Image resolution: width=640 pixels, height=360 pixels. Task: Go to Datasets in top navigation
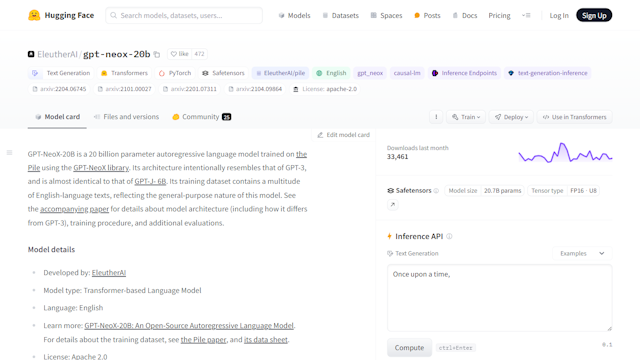pyautogui.click(x=340, y=16)
